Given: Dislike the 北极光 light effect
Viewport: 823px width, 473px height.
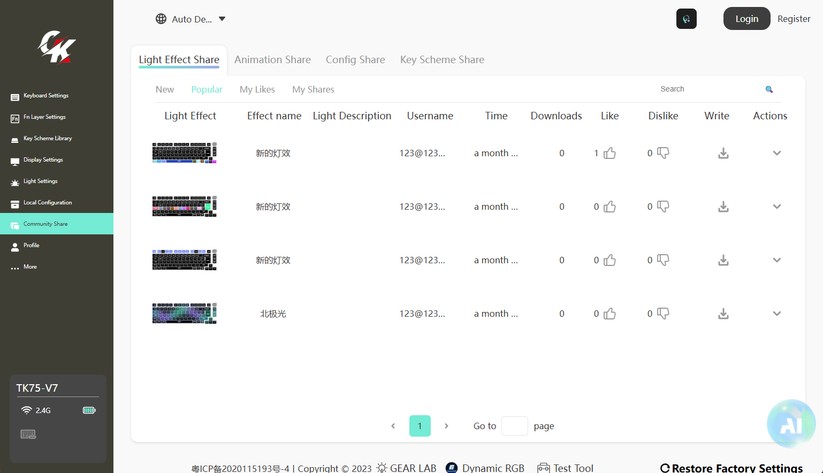Looking at the screenshot, I should coord(663,314).
